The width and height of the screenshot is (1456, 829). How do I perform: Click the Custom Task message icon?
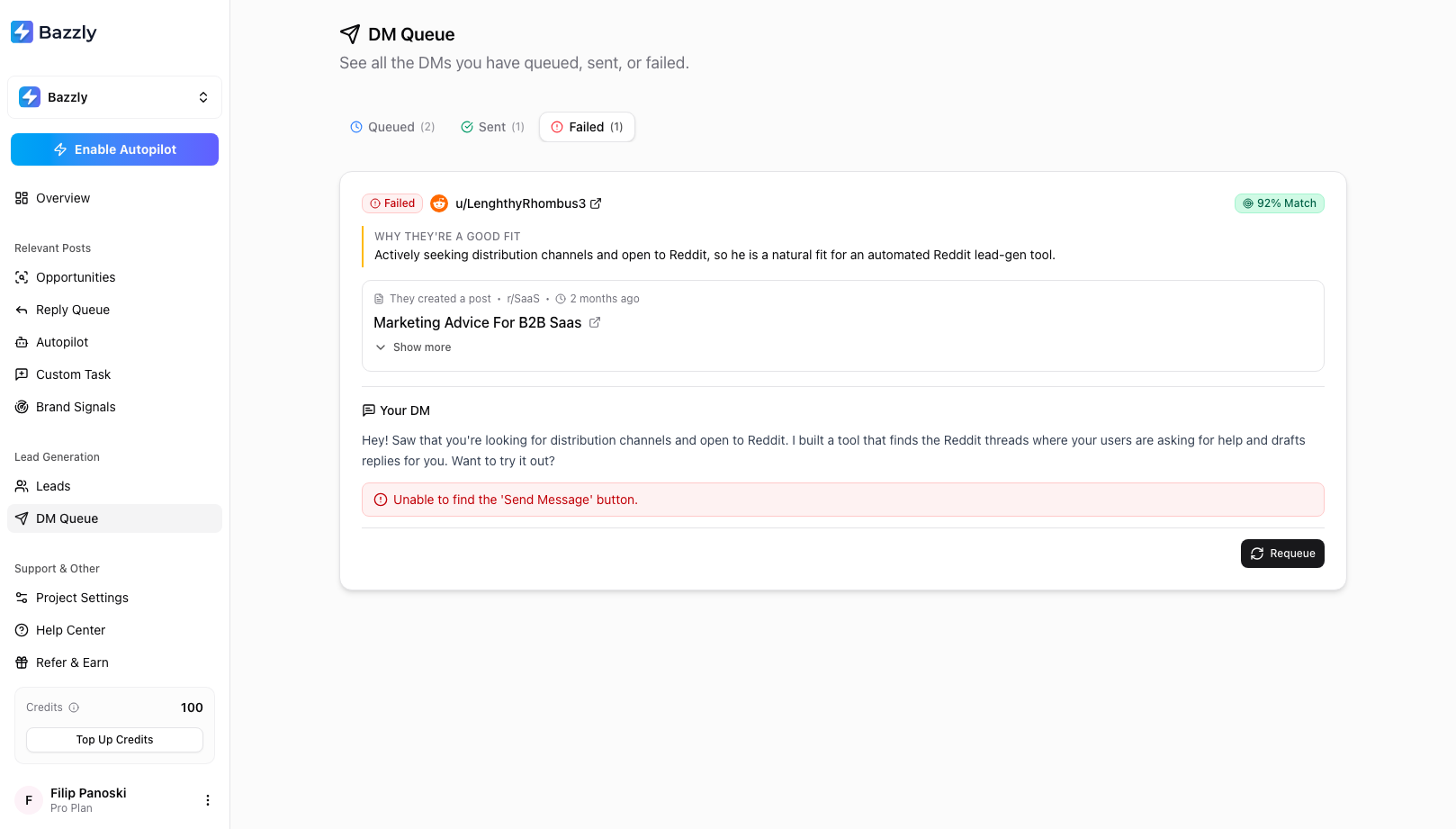click(22, 374)
